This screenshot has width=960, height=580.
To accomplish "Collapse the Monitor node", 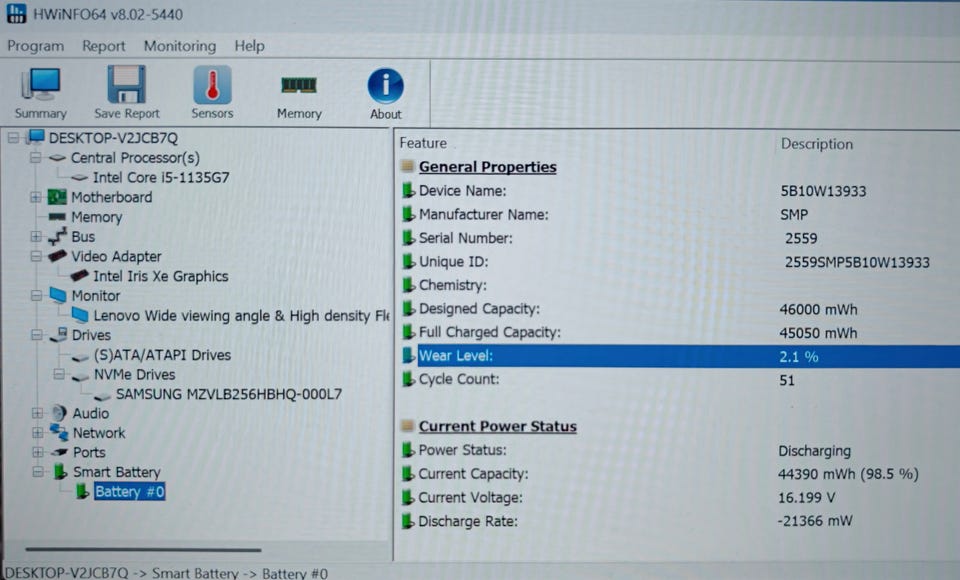I will coord(36,295).
